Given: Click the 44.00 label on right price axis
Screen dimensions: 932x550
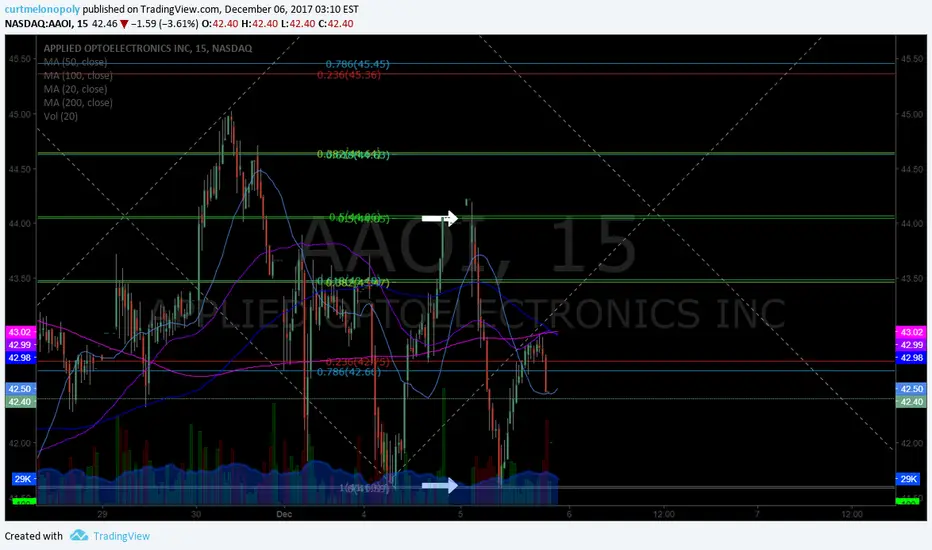Looking at the screenshot, I should [x=911, y=224].
